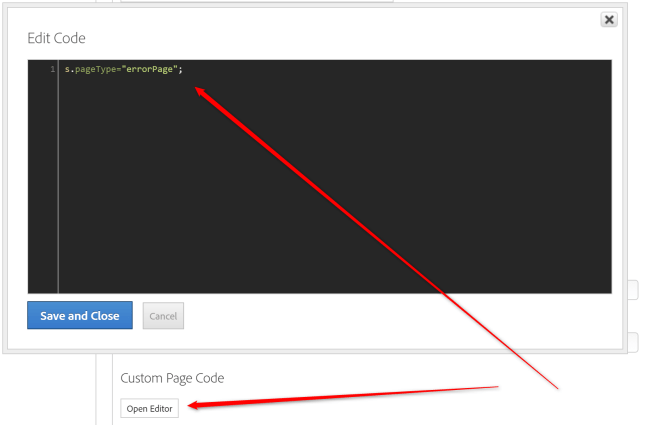
Task: Click the "s" object at line start
Action: click(66, 70)
